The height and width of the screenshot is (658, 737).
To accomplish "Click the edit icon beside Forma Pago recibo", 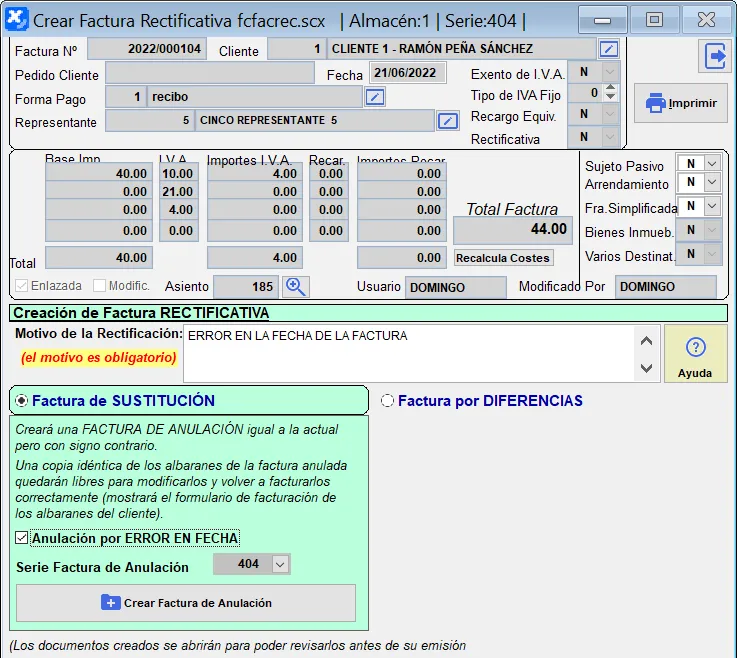I will (375, 97).
